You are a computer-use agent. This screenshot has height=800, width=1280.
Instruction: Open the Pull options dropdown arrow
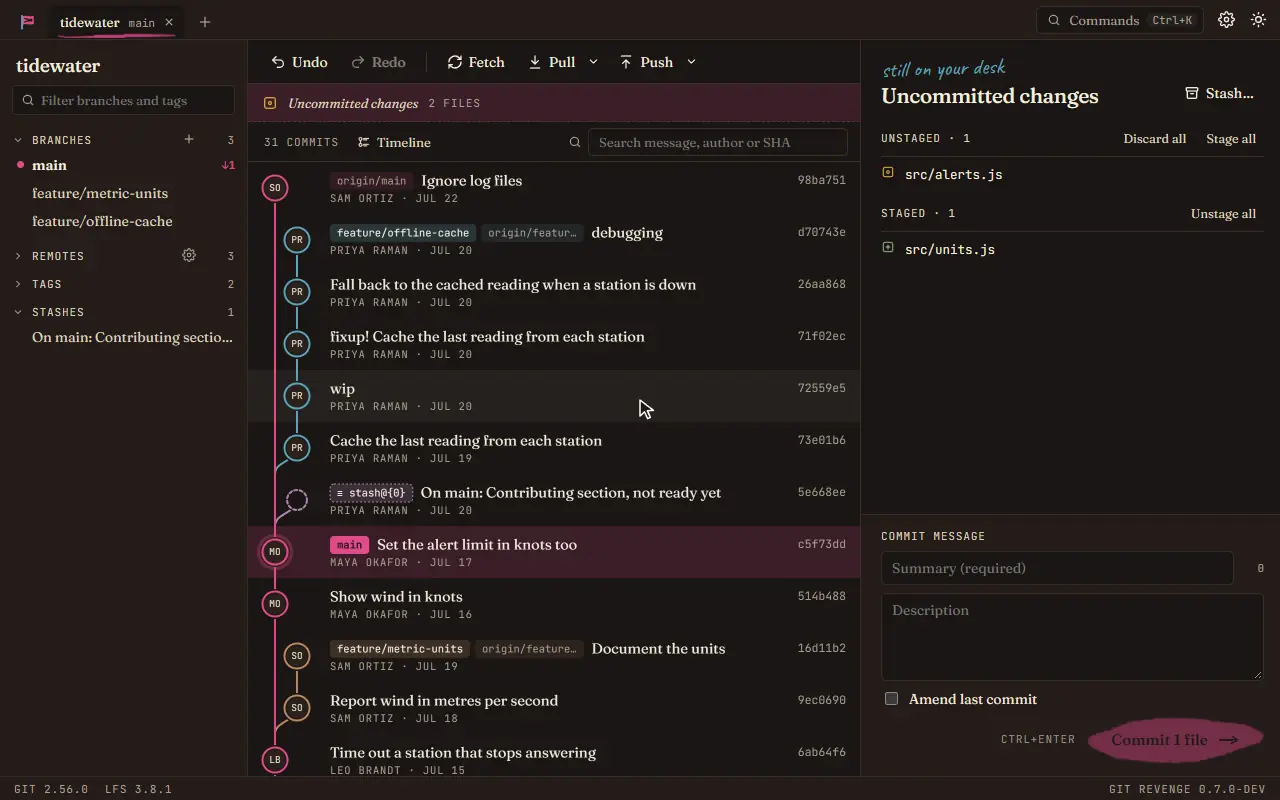593,62
